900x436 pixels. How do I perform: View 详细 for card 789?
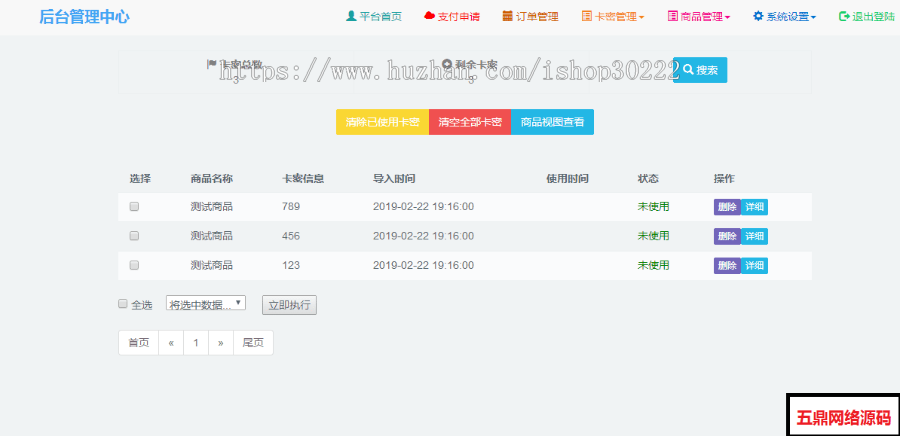coord(754,207)
